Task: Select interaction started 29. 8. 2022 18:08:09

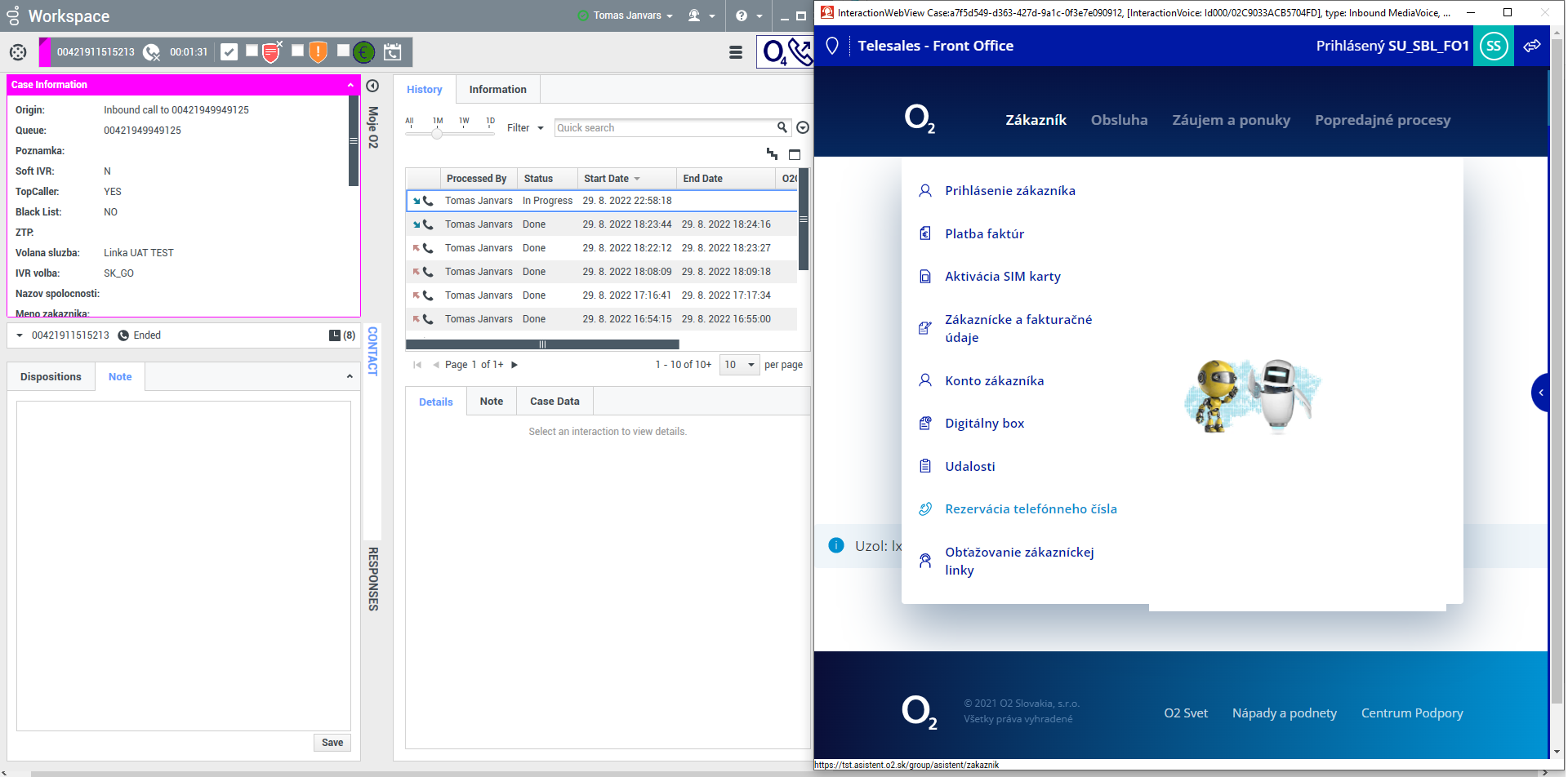Action: 601,272
